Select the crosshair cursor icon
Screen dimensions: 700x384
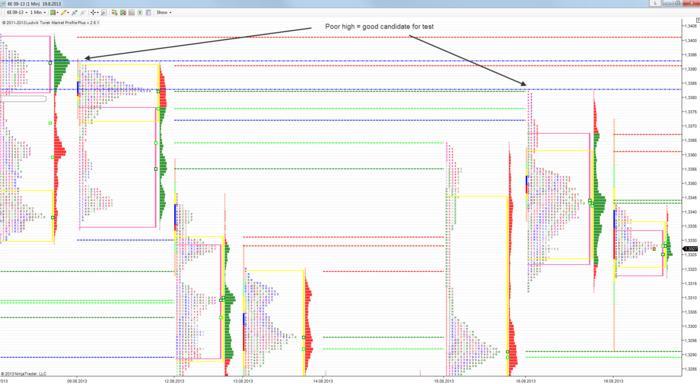click(93, 13)
